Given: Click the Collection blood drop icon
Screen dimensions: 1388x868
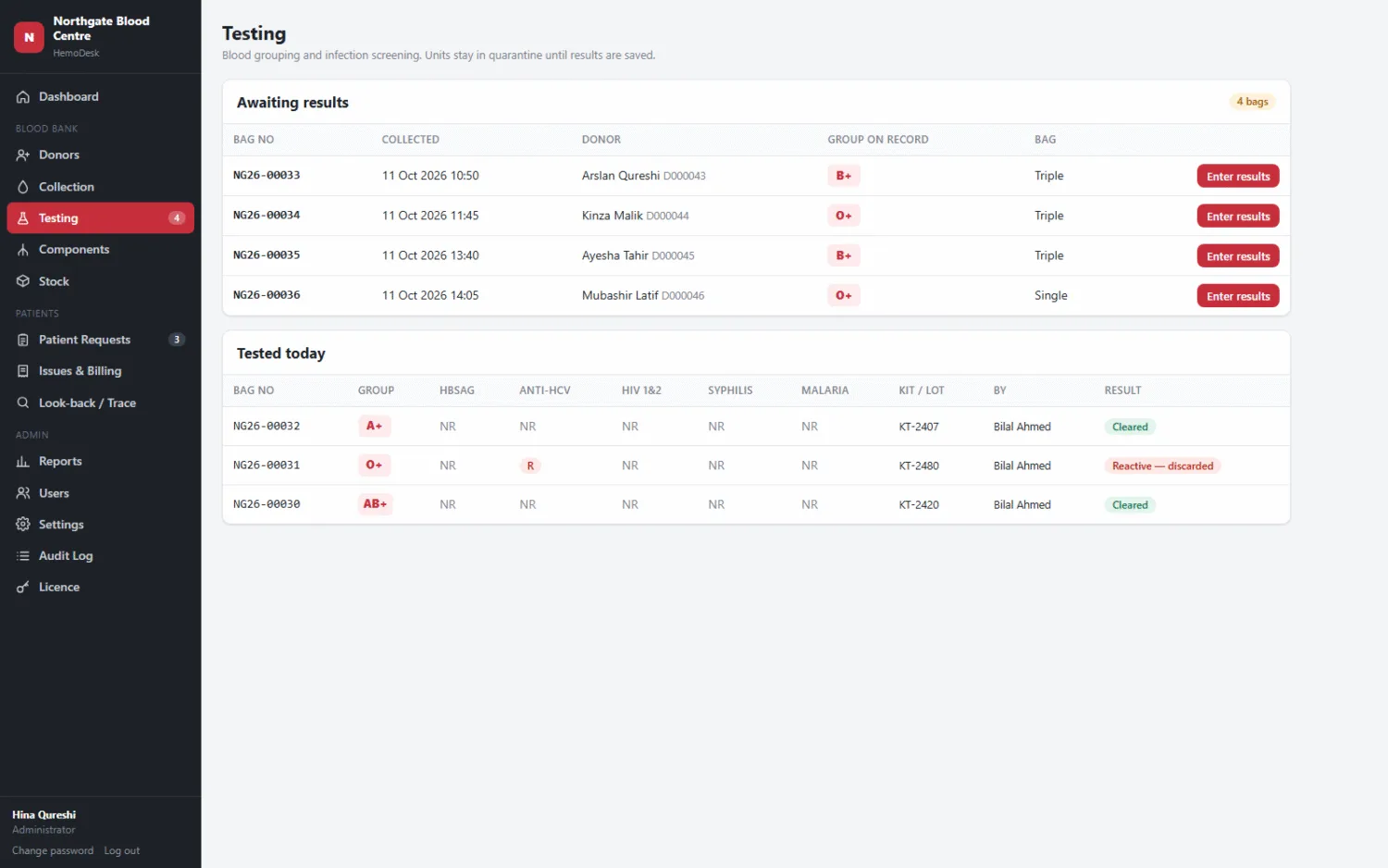Looking at the screenshot, I should tap(23, 187).
